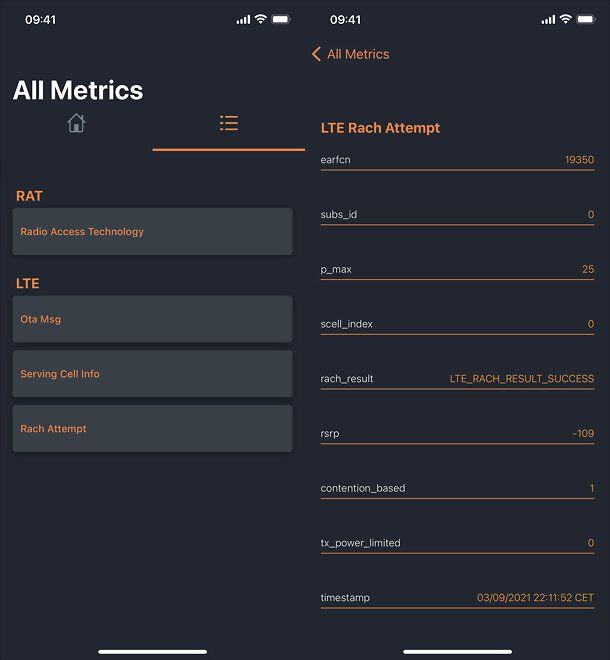The image size is (610, 660).
Task: Select the earfcn value 19350
Action: tap(579, 160)
